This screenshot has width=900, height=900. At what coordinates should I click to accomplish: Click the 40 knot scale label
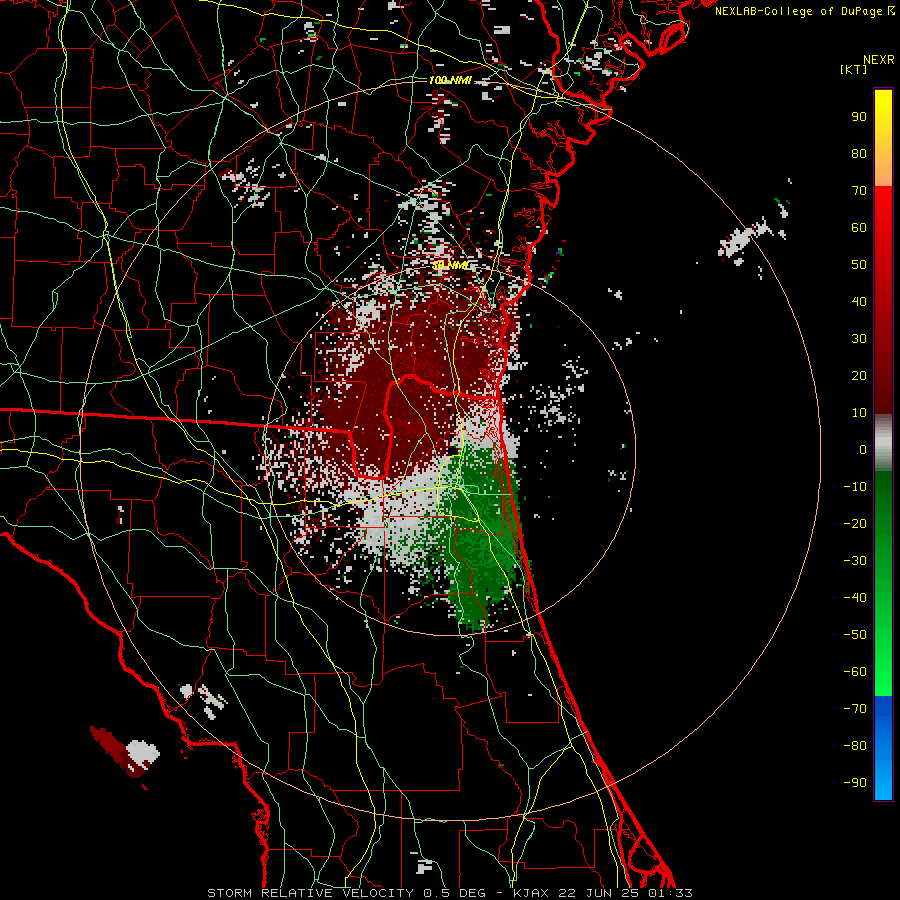pos(859,301)
